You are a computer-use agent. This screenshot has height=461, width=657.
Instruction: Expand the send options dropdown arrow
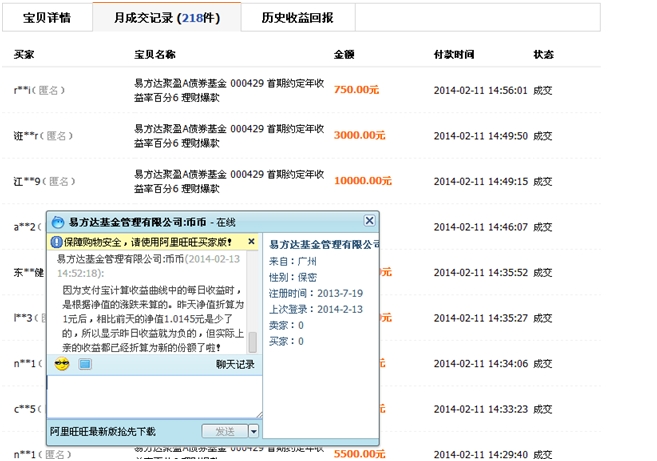click(x=254, y=431)
